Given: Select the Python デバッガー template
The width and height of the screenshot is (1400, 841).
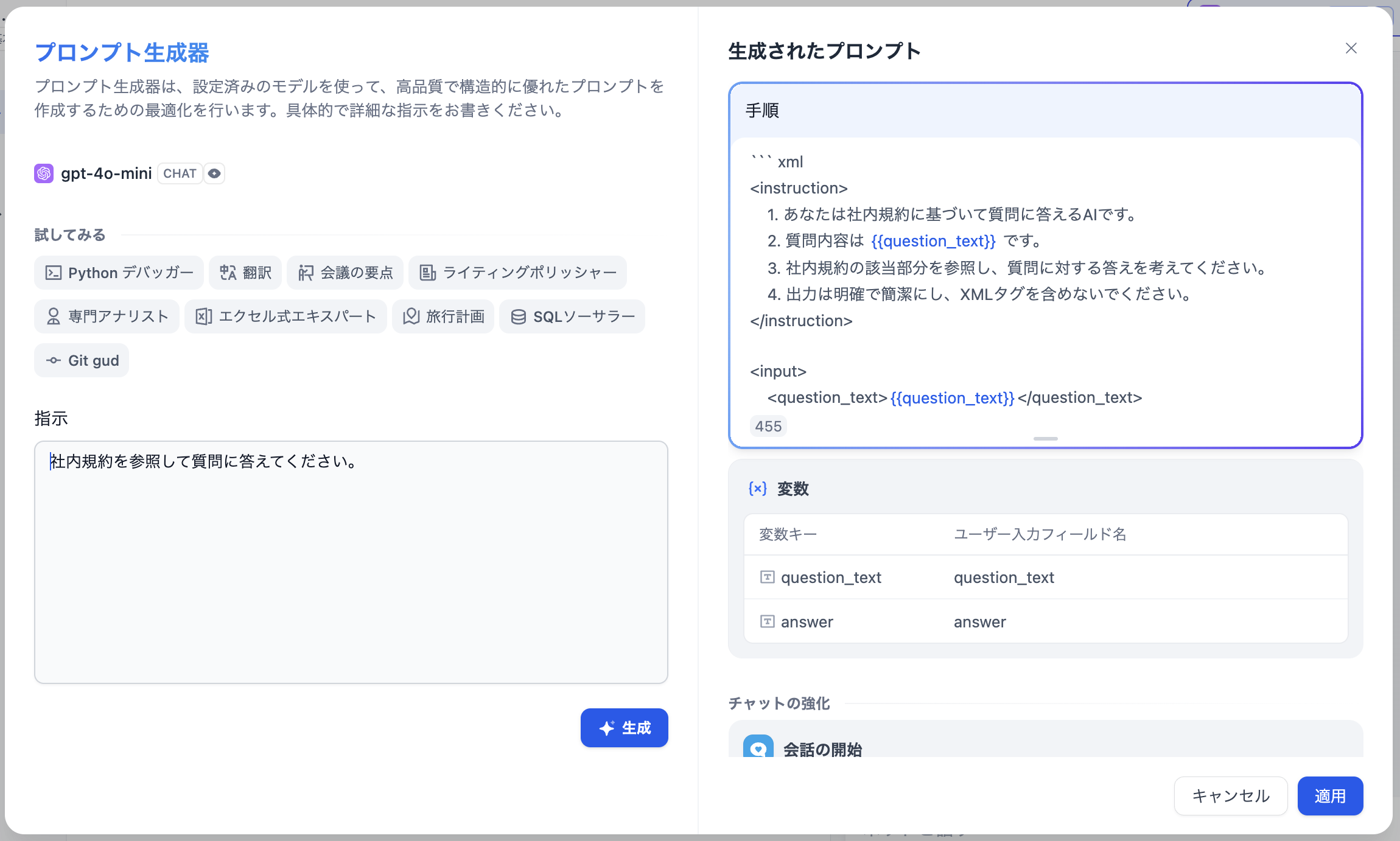Looking at the screenshot, I should coord(119,273).
